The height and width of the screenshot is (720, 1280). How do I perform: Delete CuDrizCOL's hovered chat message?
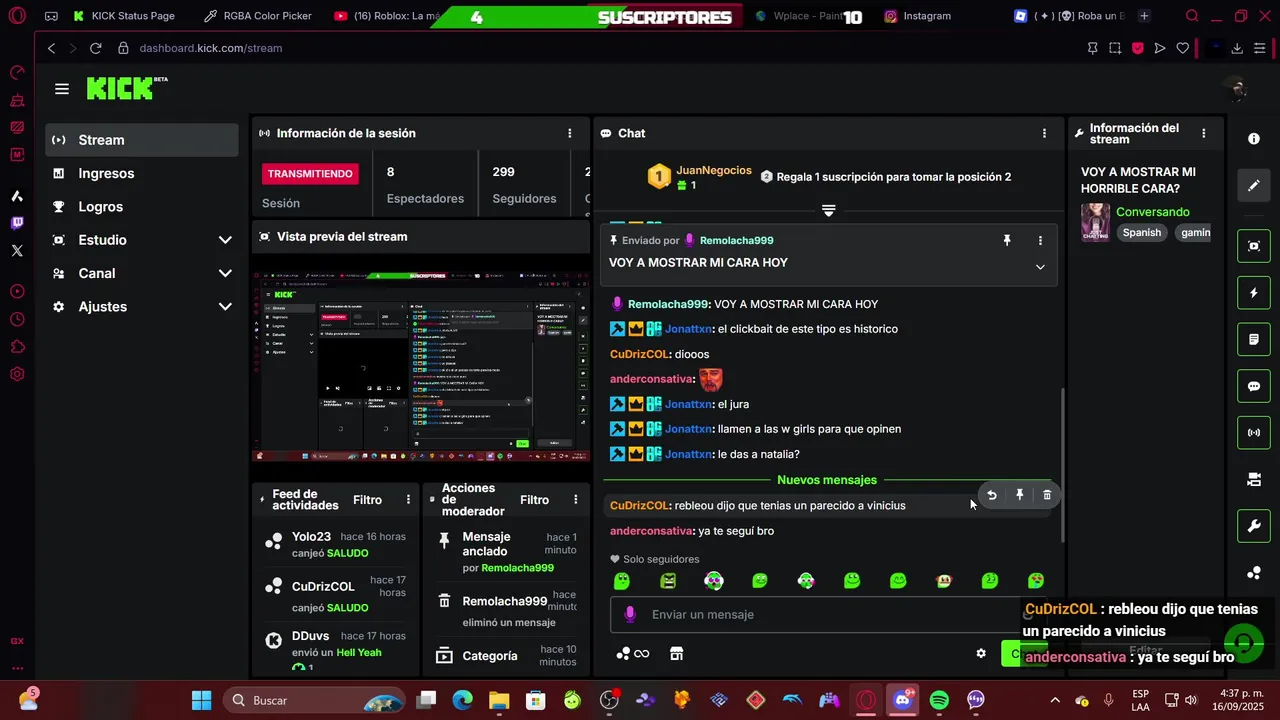point(1047,495)
